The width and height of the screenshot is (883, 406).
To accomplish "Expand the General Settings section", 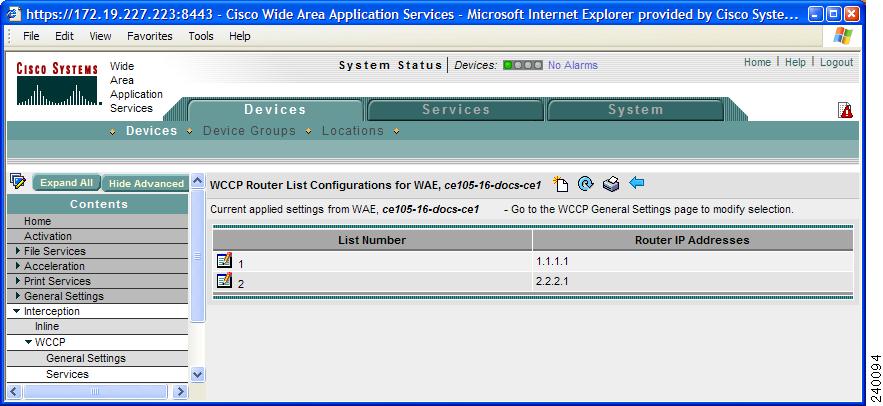I will [18, 296].
